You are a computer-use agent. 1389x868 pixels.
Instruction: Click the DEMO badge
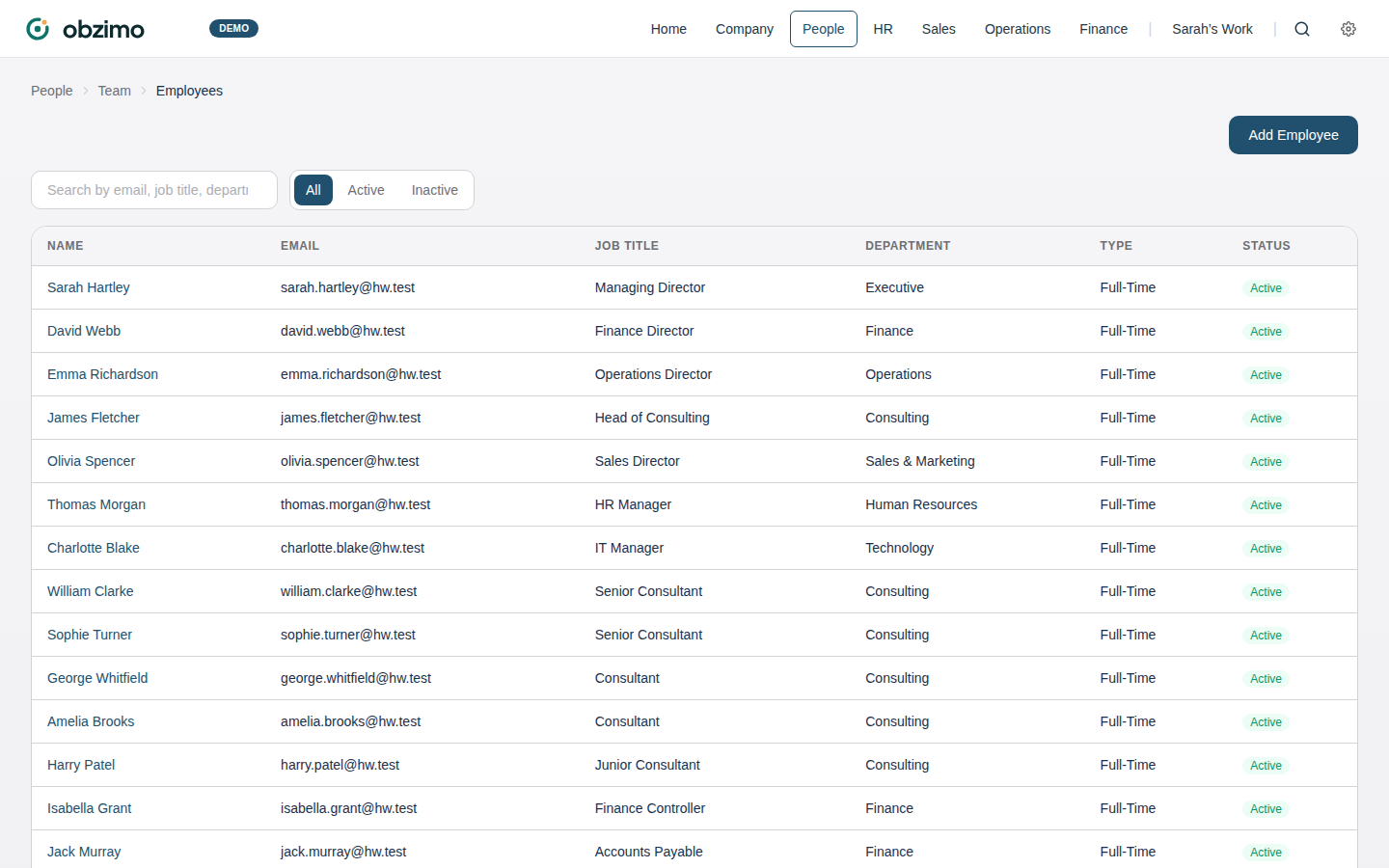(233, 29)
